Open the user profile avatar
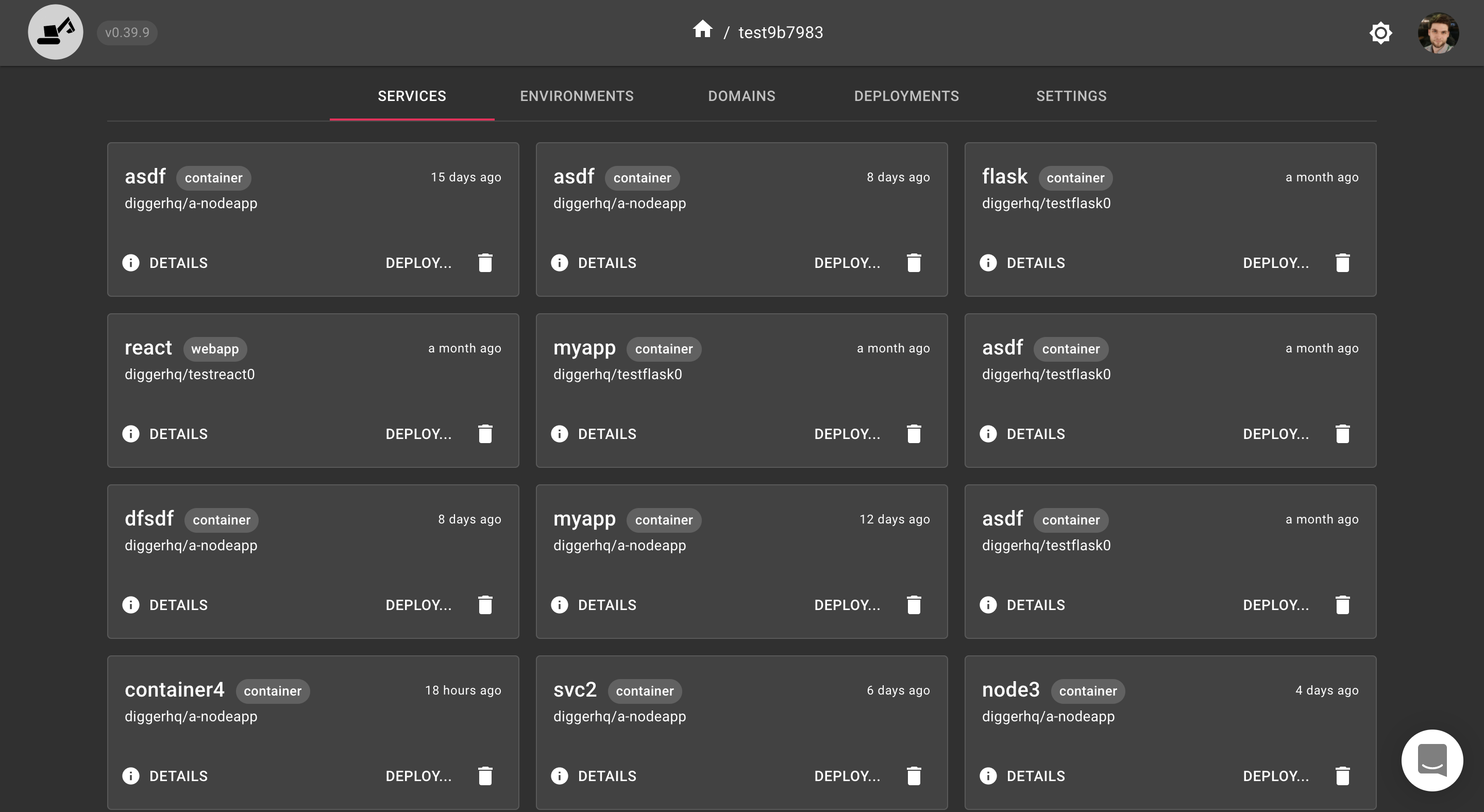 [x=1438, y=33]
